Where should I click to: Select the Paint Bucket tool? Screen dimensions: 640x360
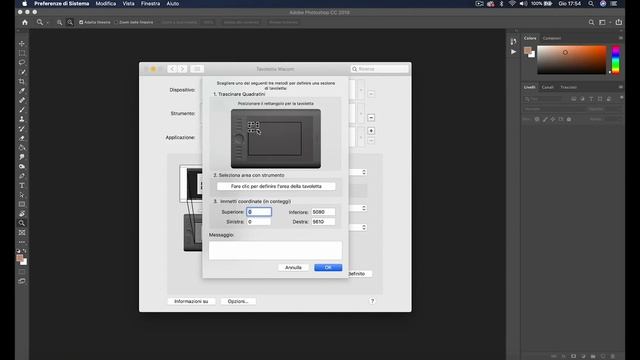22,148
